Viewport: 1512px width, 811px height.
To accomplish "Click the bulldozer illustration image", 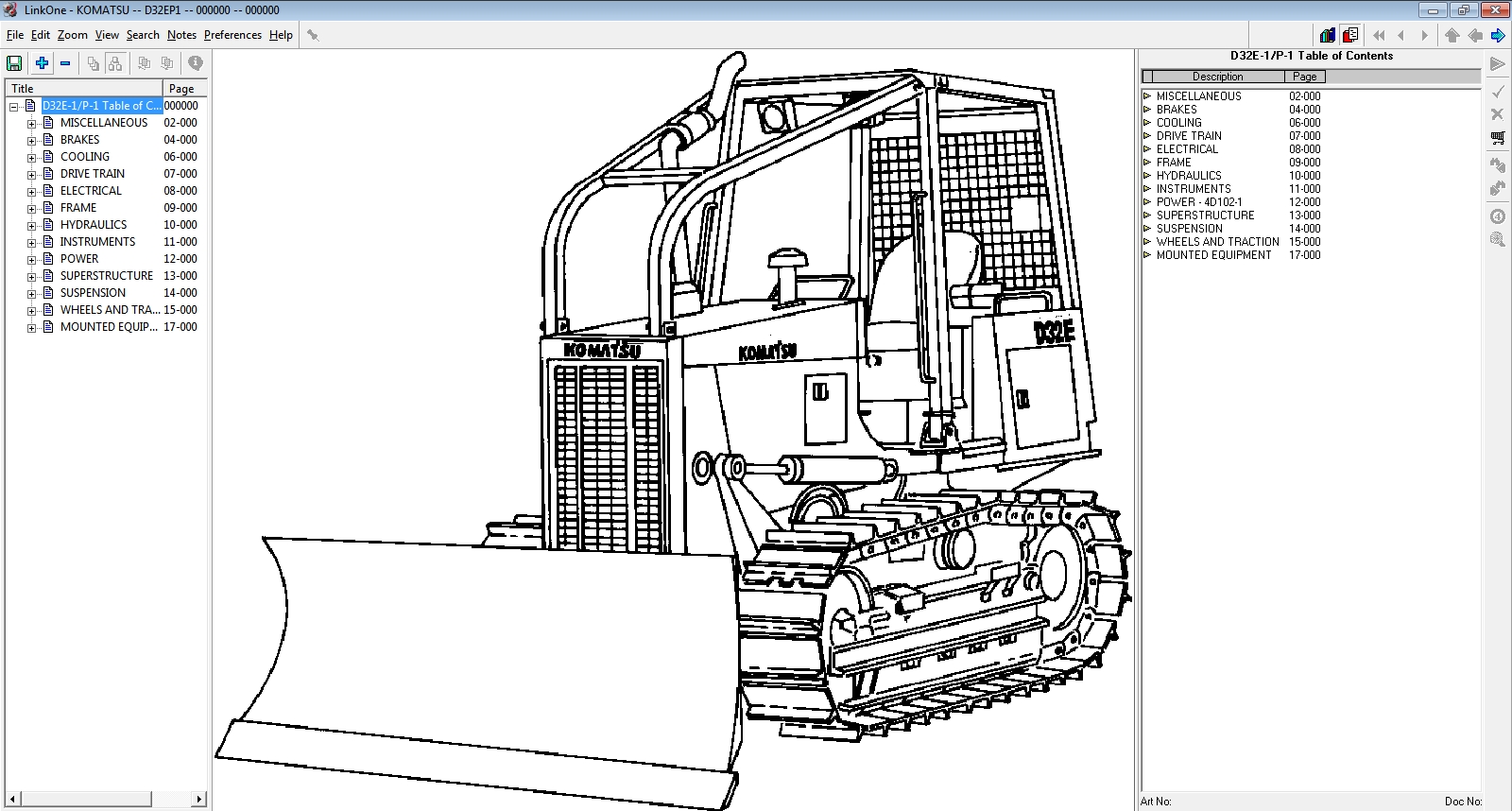I will click(673, 430).
